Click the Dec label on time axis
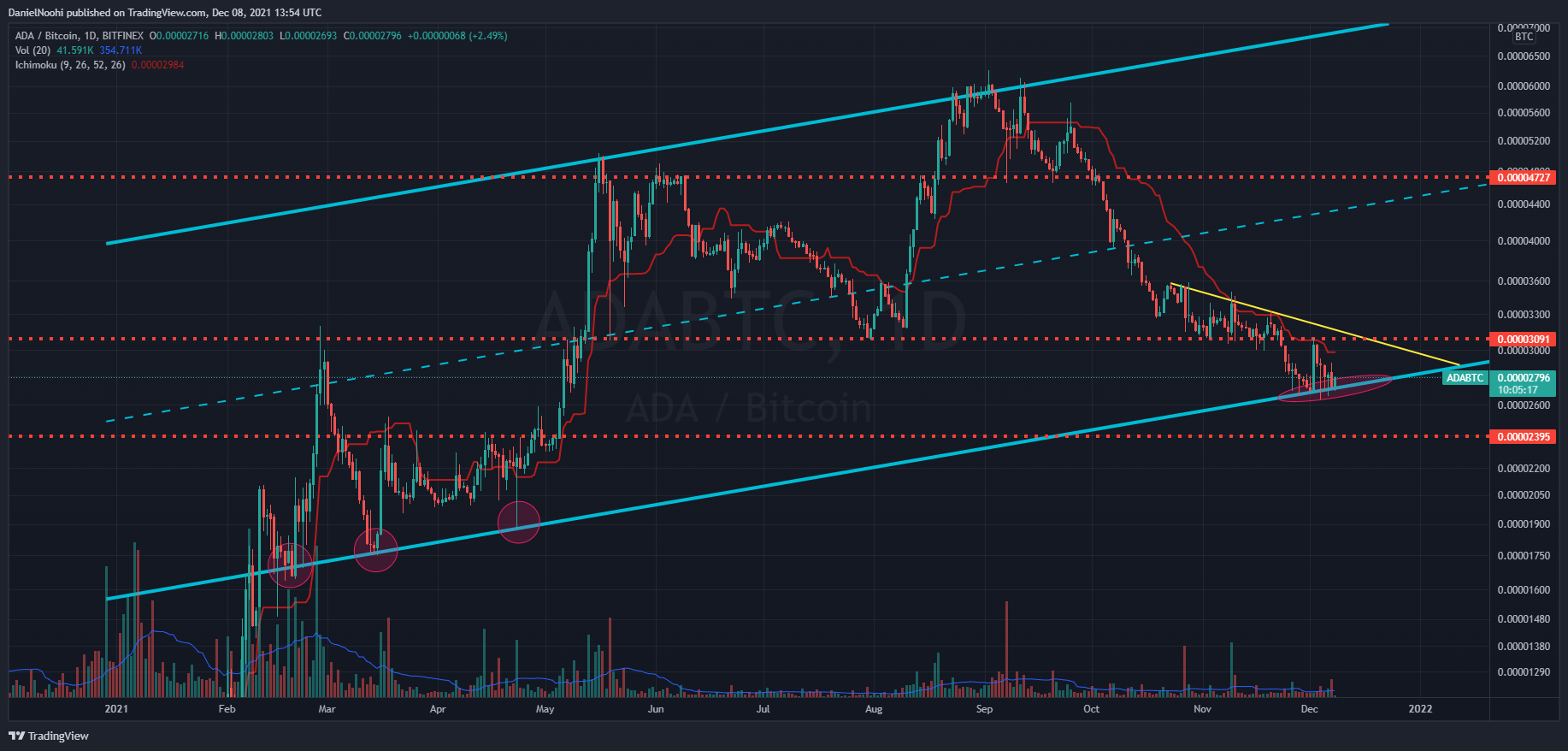Image resolution: width=1568 pixels, height=751 pixels. click(x=1309, y=709)
